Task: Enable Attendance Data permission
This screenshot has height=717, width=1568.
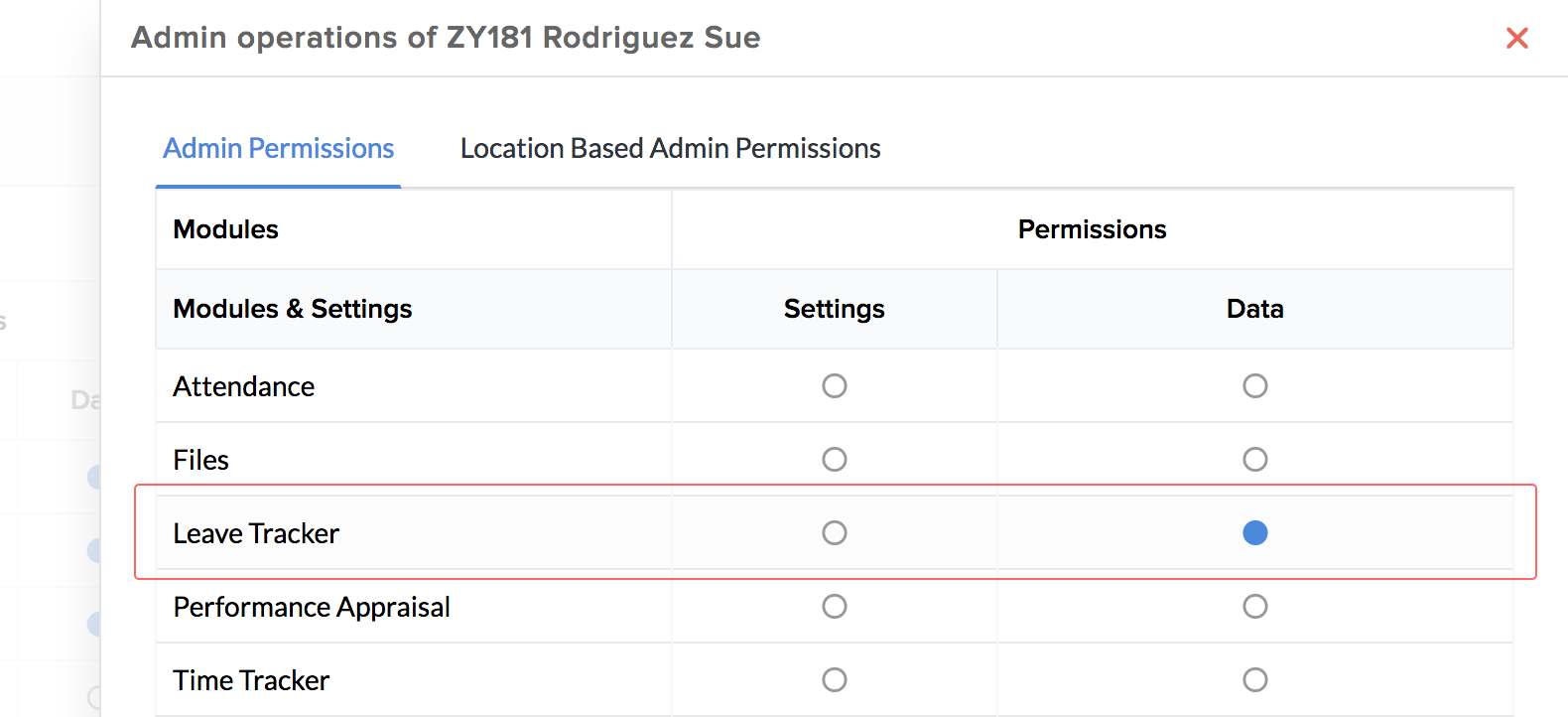Action: (1255, 386)
